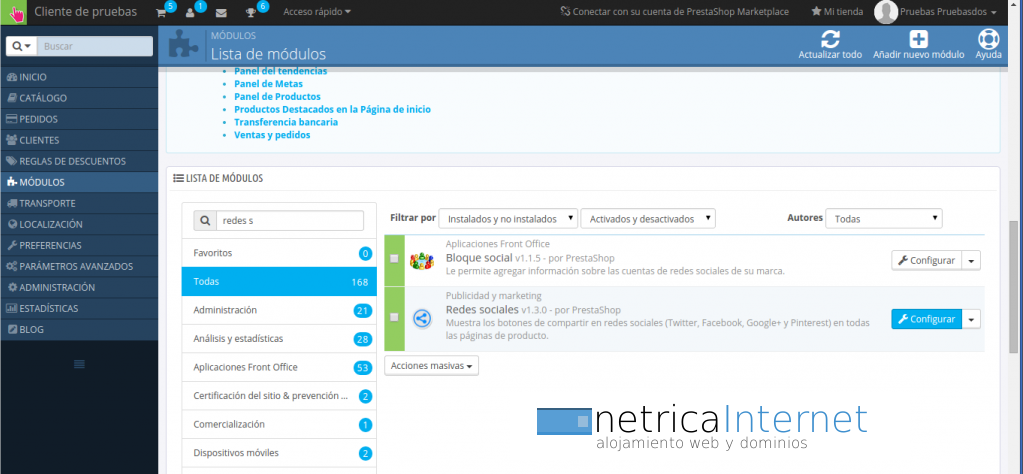Select Aplicaciones Front Office category

279,368
